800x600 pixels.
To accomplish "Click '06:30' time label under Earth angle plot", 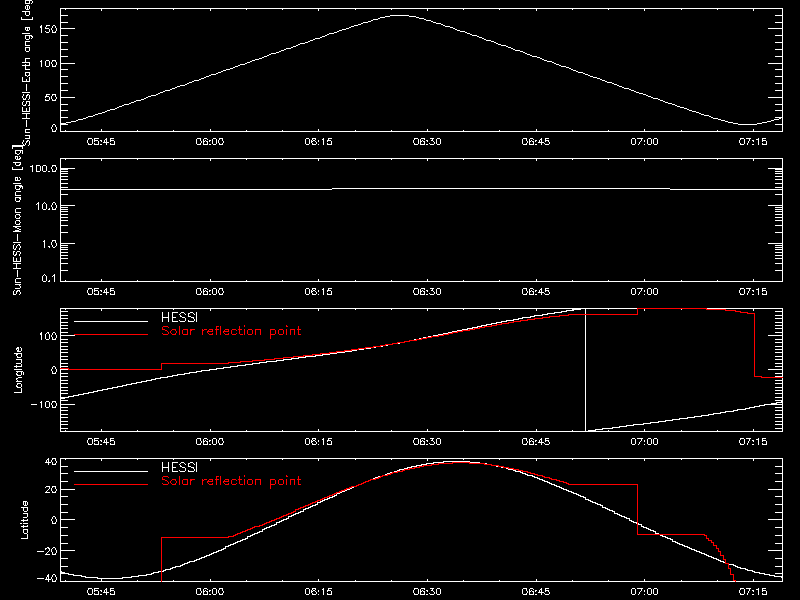I will [x=427, y=142].
